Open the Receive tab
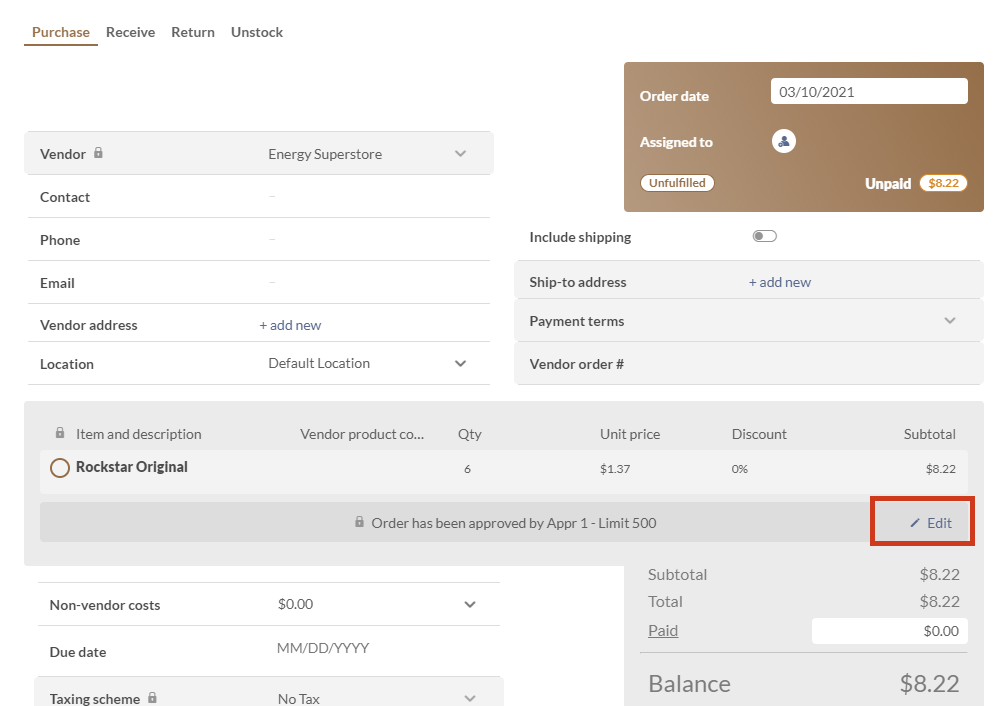This screenshot has height=706, width=993. 130,32
